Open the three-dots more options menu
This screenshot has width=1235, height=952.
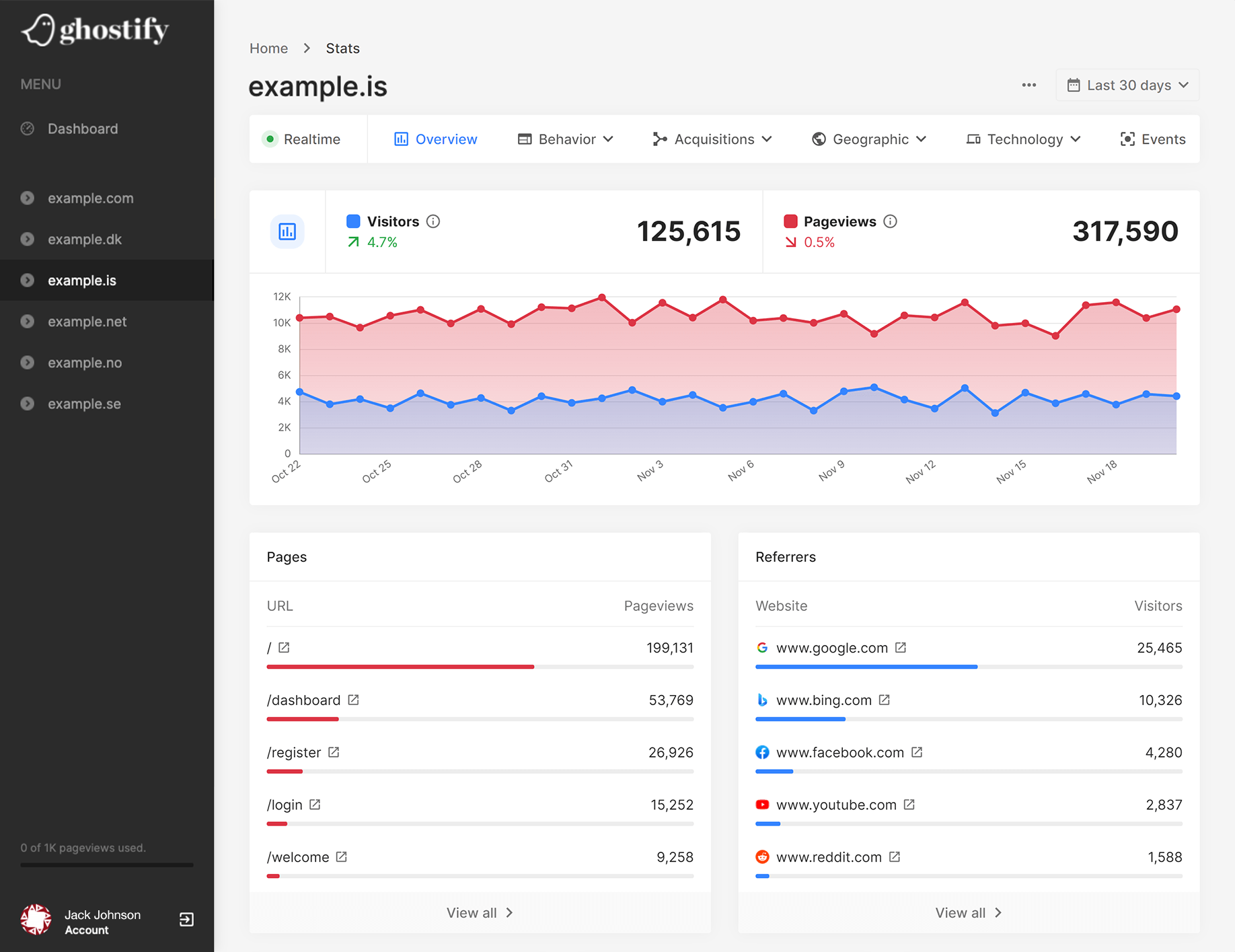tap(1028, 85)
